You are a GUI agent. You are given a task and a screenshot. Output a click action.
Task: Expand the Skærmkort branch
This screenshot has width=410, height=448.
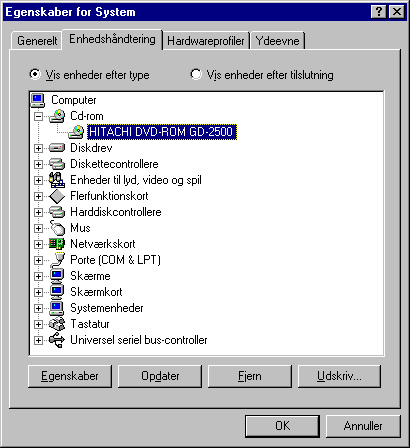coord(38,292)
